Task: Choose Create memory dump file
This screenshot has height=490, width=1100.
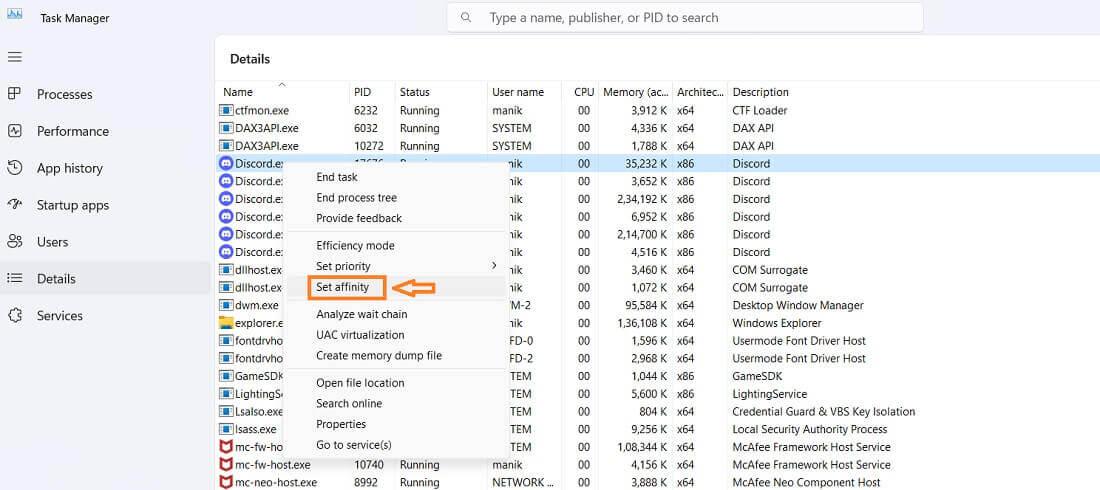Action: pyautogui.click(x=379, y=355)
